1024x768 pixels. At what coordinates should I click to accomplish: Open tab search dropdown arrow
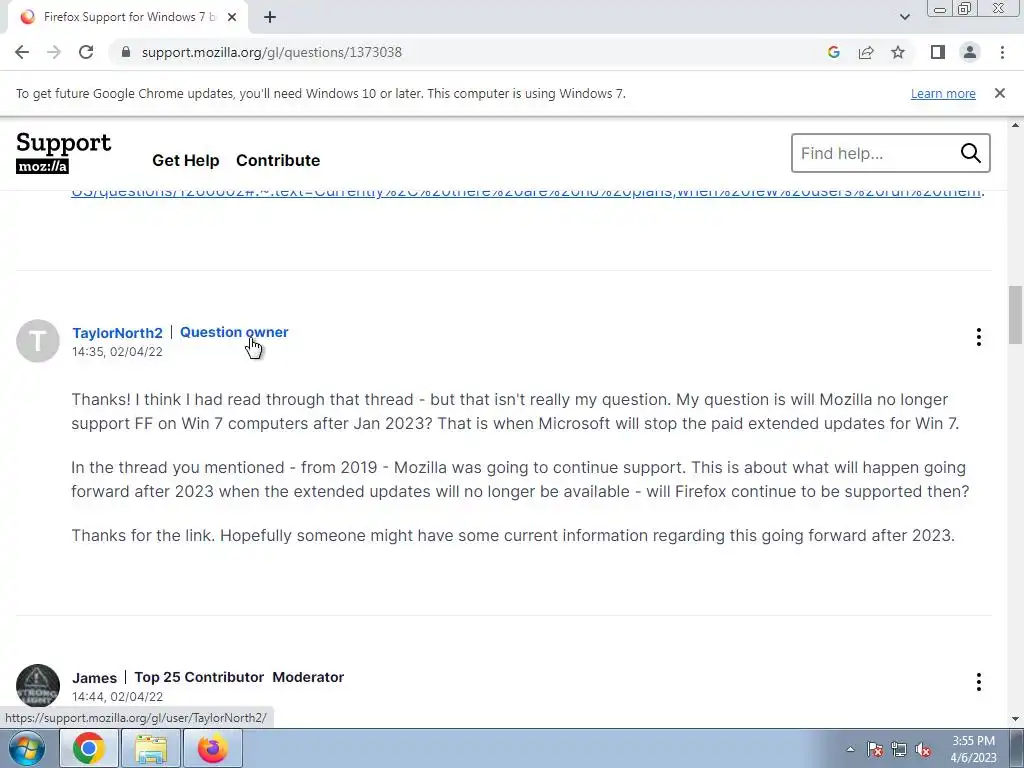(904, 17)
